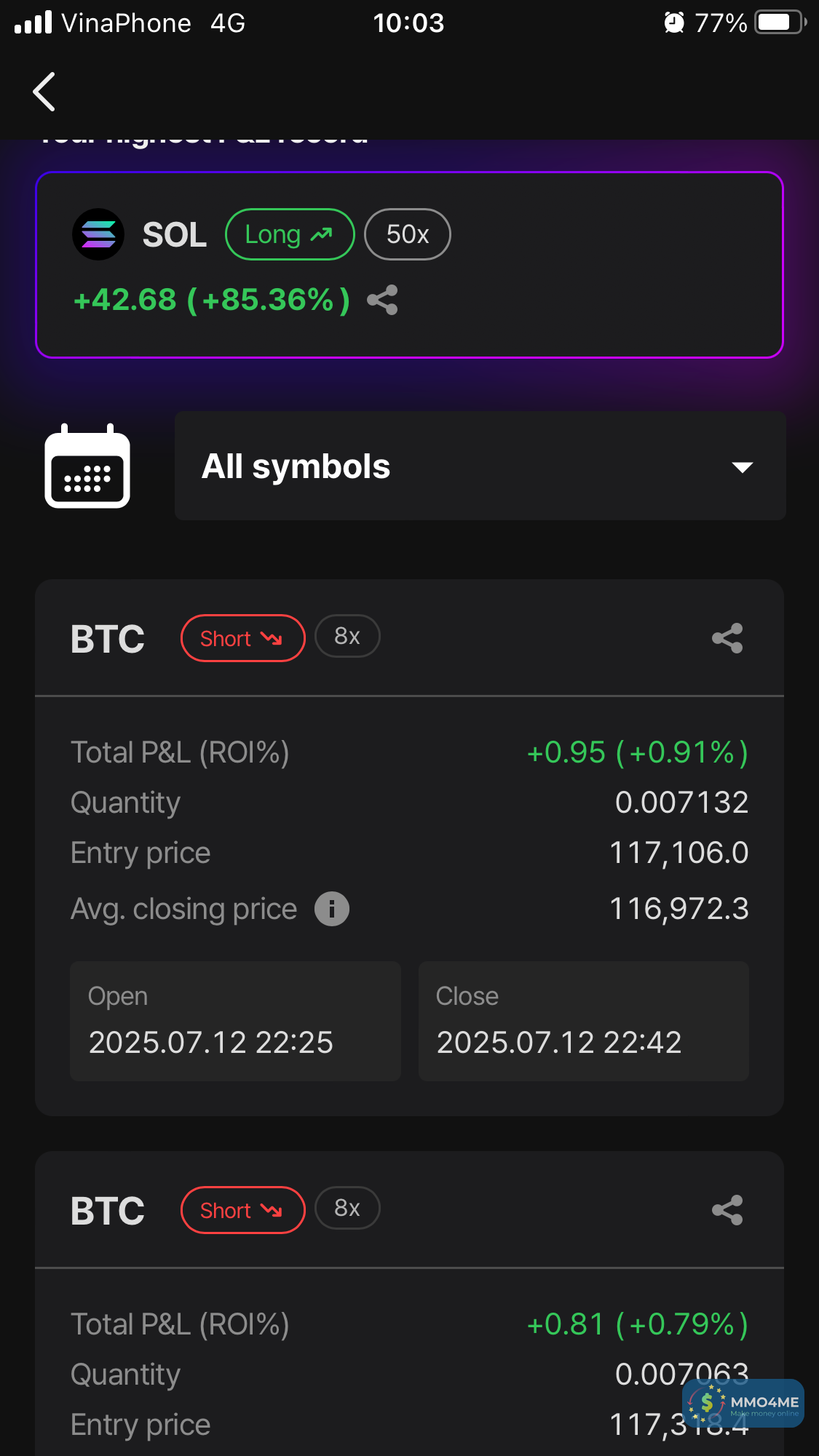
Task: Tap the +42.68 (+85.36%) profit text
Action: pos(211,300)
